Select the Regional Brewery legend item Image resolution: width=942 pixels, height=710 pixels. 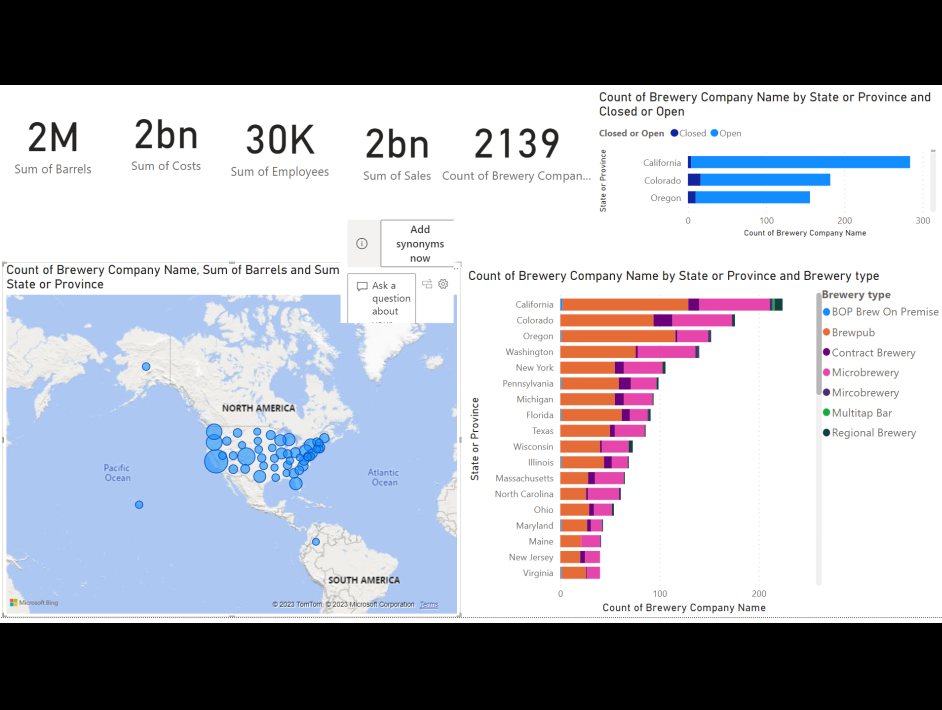(825, 432)
